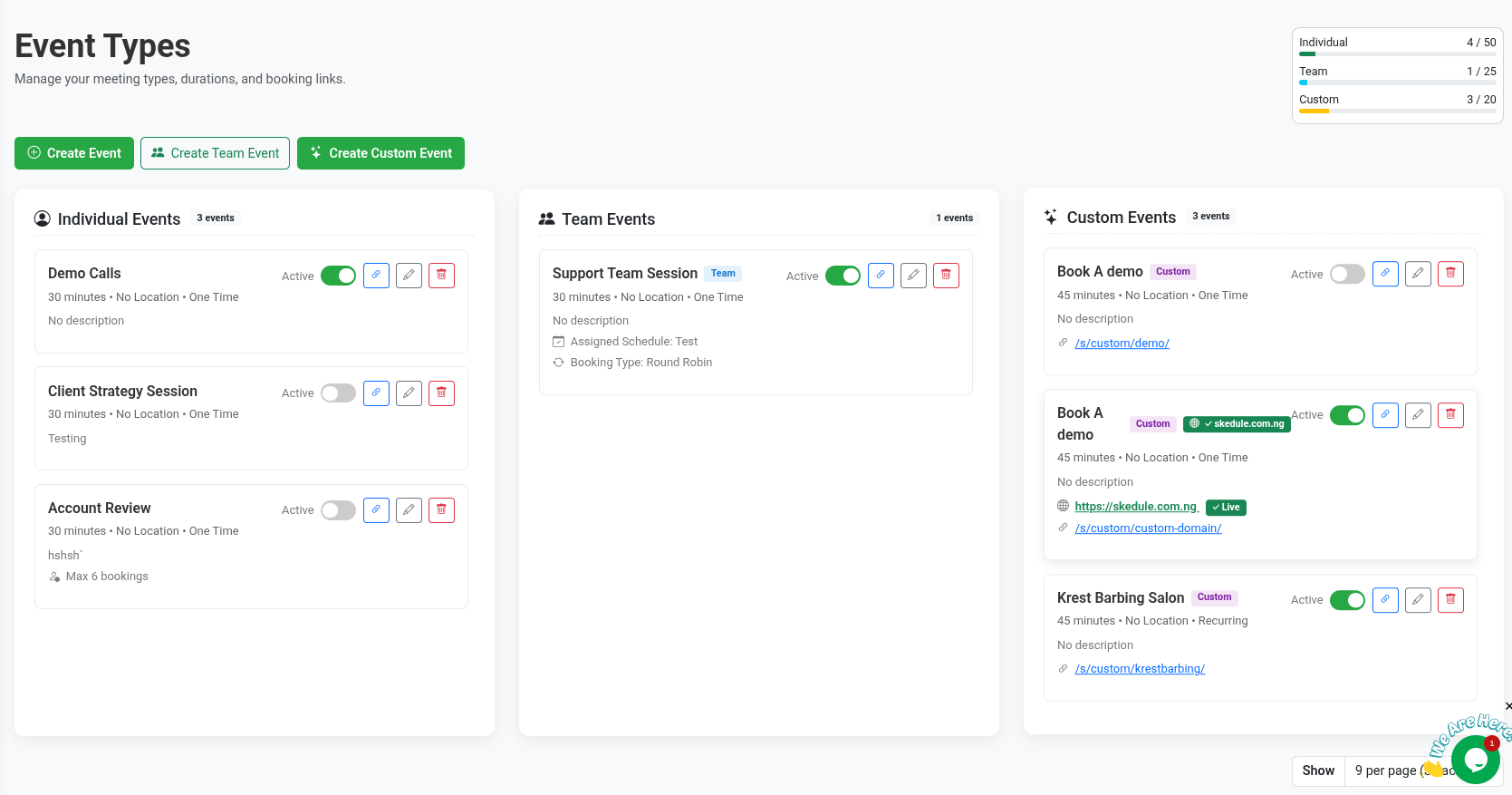Open the per page dropdown

point(1422,771)
